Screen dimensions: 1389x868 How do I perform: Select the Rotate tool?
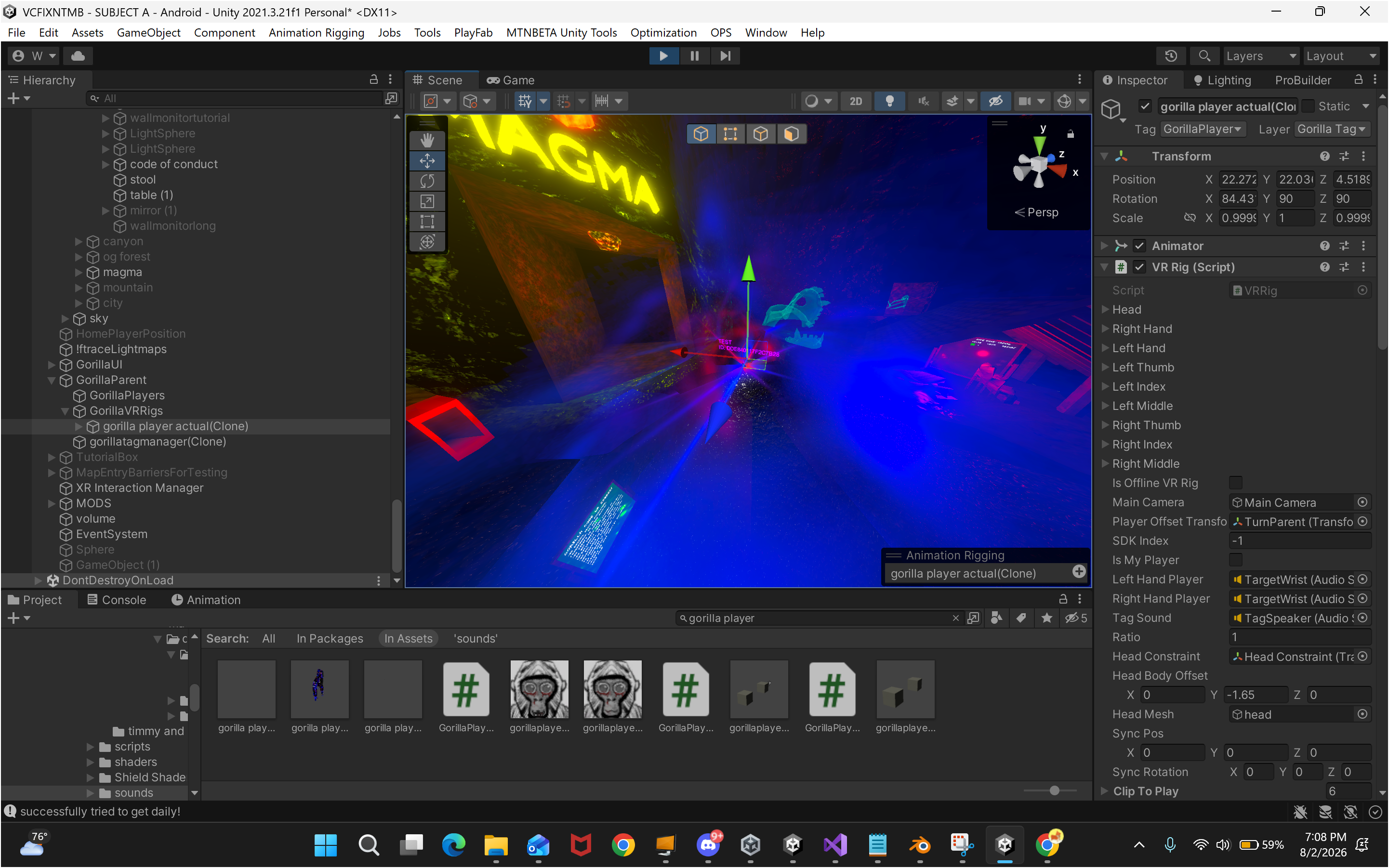pos(427,182)
